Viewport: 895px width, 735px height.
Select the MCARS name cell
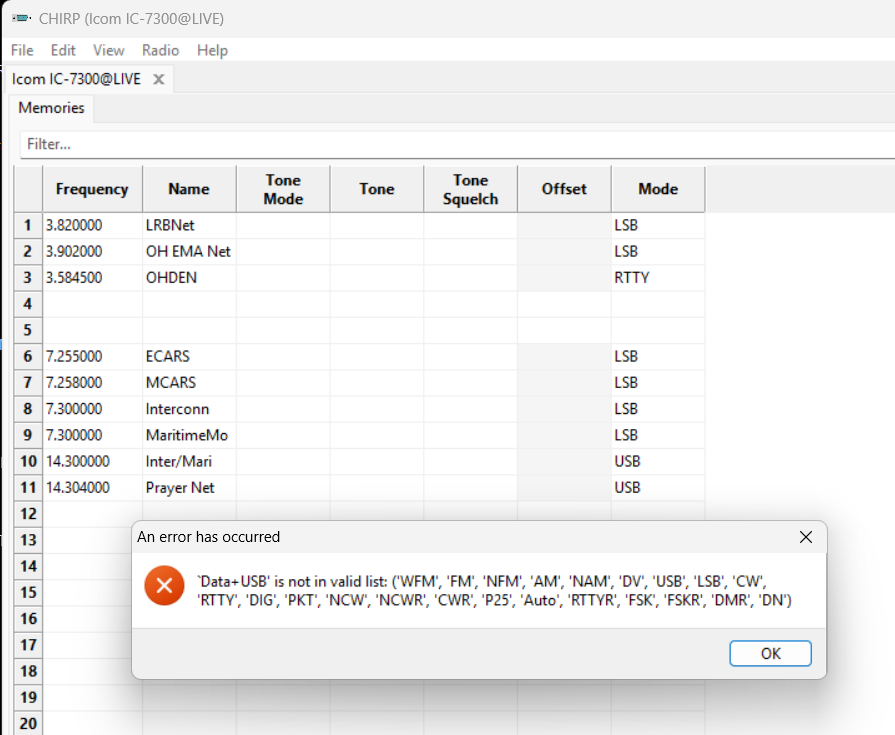(189, 383)
